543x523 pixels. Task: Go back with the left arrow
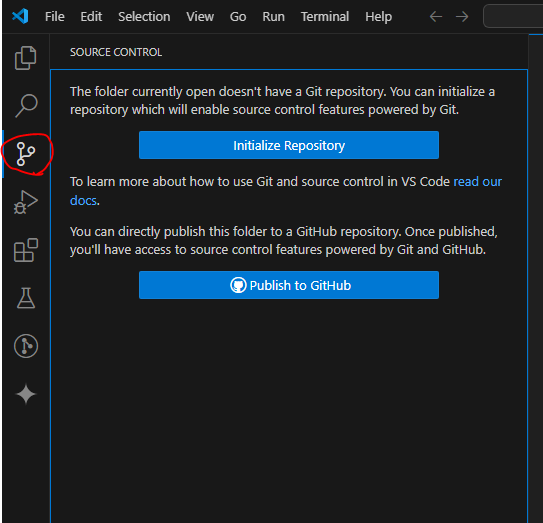436,16
